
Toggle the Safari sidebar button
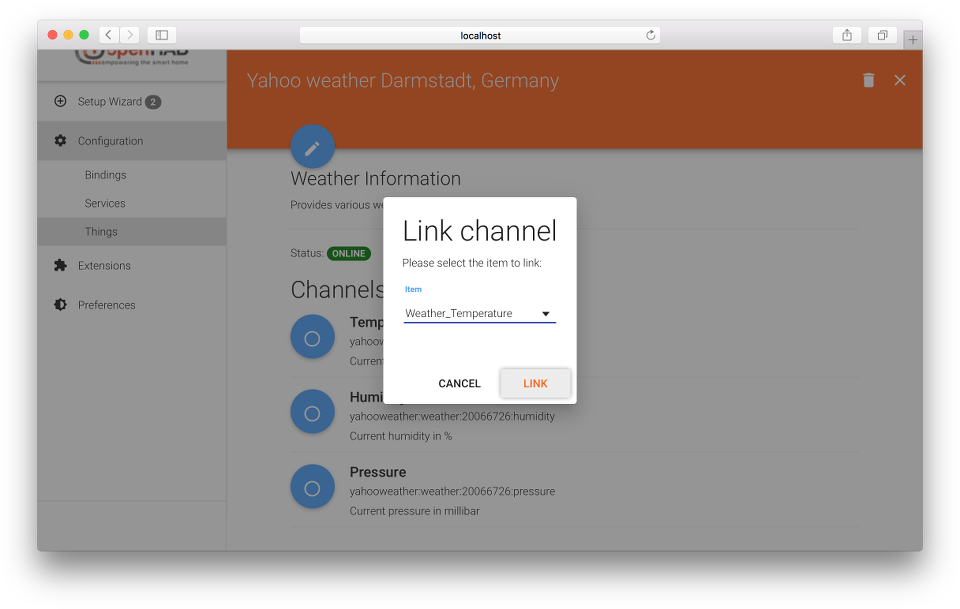(x=162, y=35)
